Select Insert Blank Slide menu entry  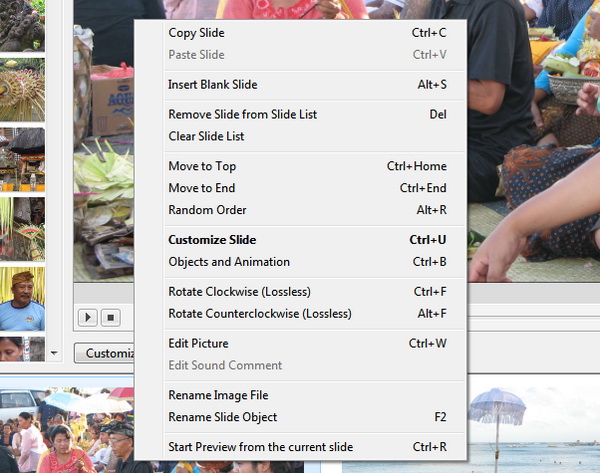(x=212, y=85)
